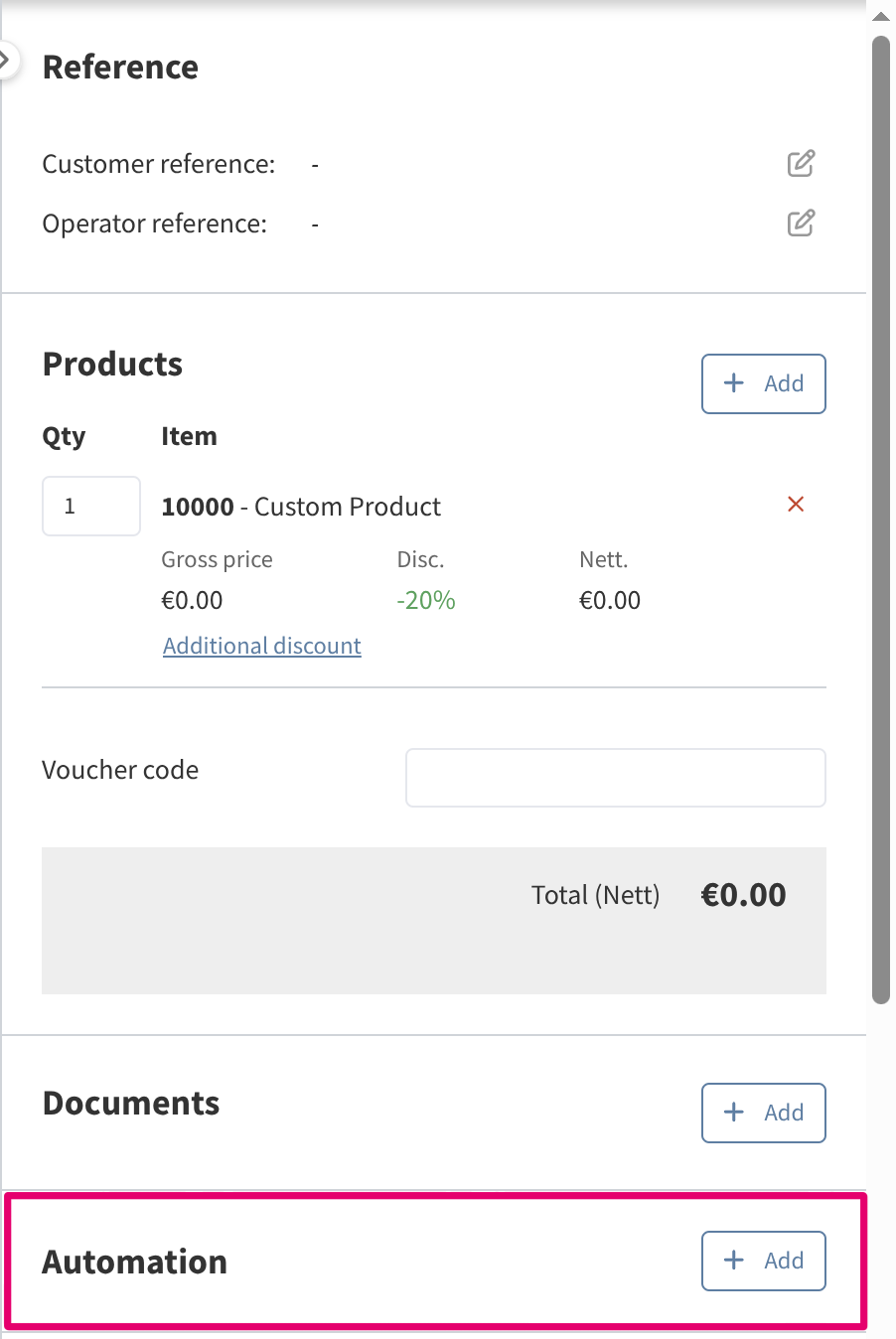This screenshot has height=1339, width=896.
Task: Click the Total (Nett) label
Action: pyautogui.click(x=595, y=895)
